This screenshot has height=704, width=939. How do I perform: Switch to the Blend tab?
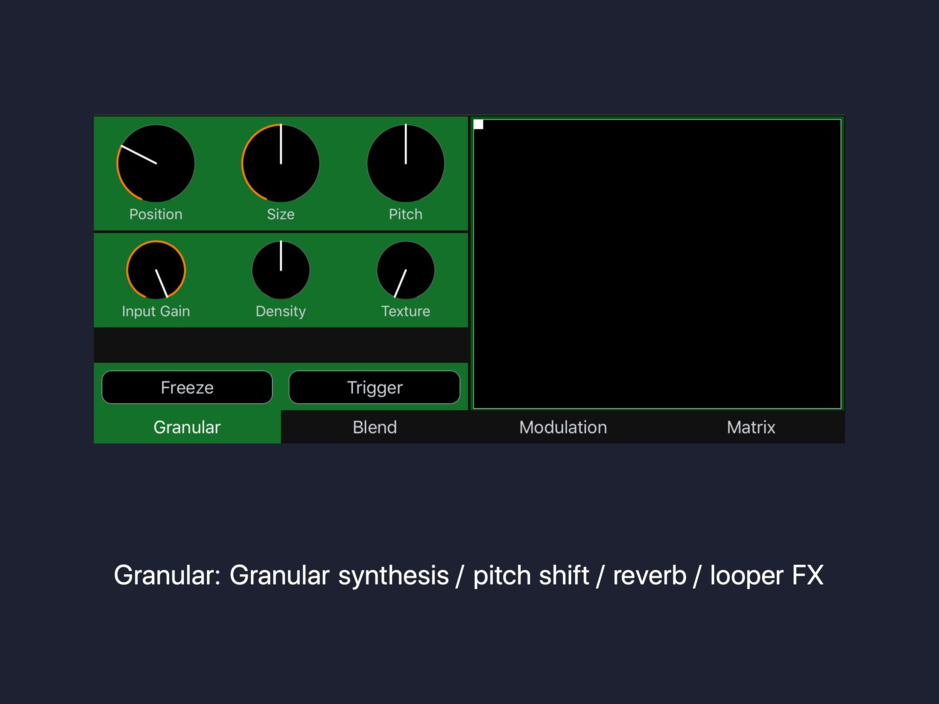click(374, 427)
